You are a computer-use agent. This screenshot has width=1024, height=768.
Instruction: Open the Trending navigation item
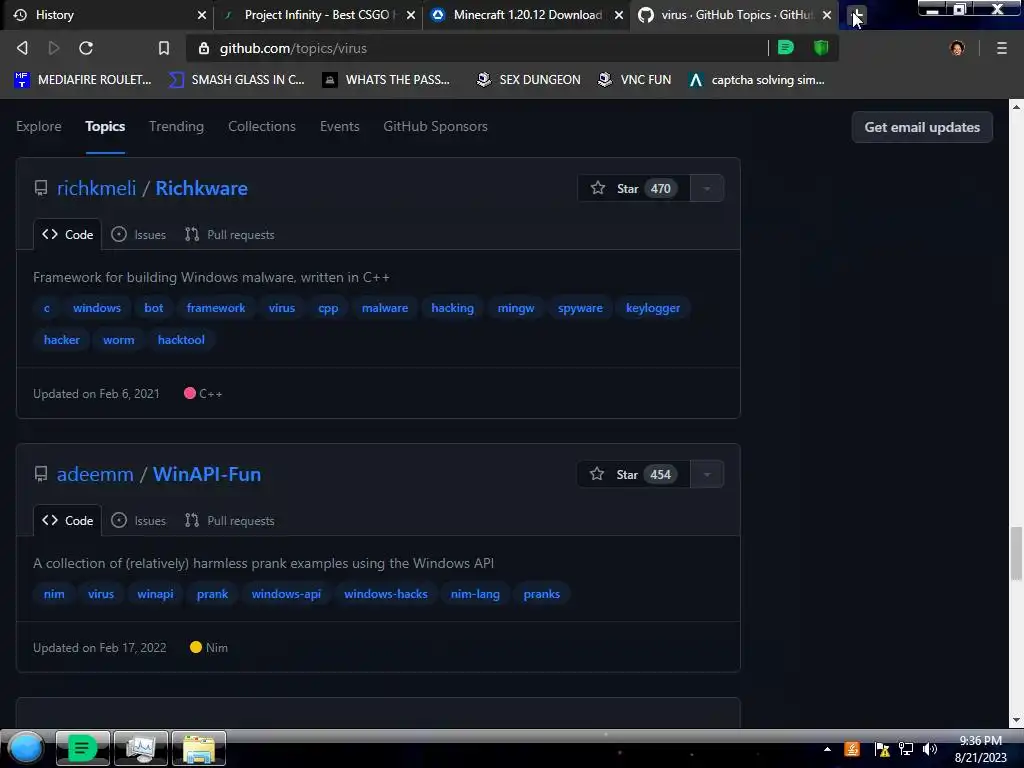[x=176, y=127]
